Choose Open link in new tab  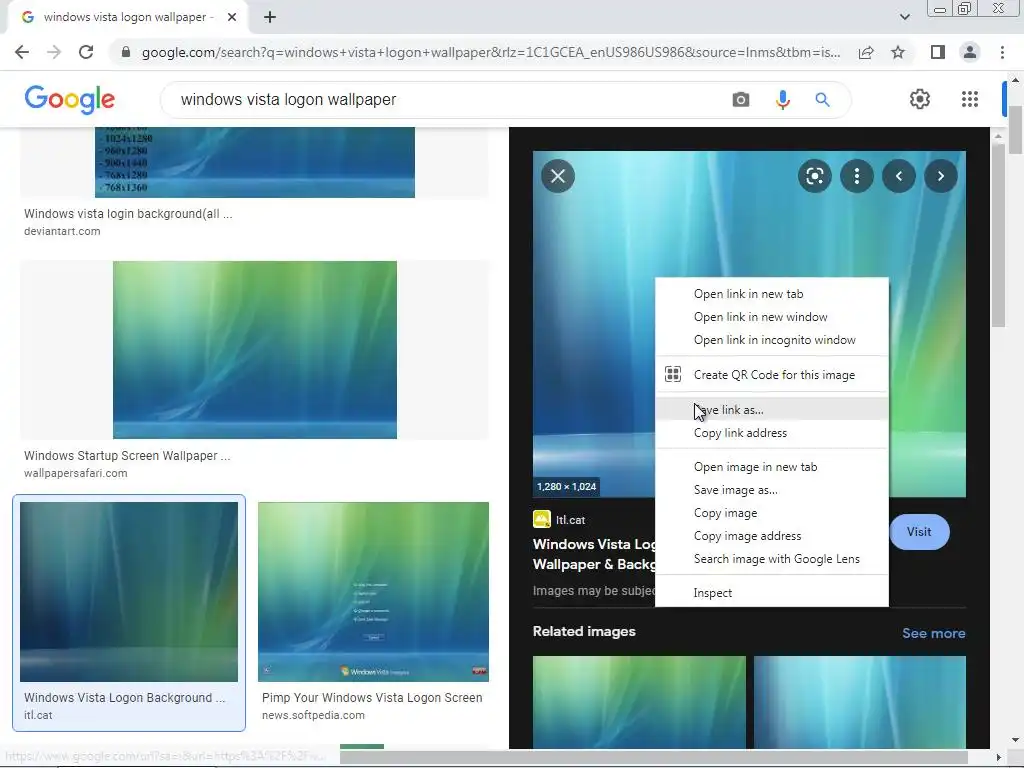coord(771,294)
